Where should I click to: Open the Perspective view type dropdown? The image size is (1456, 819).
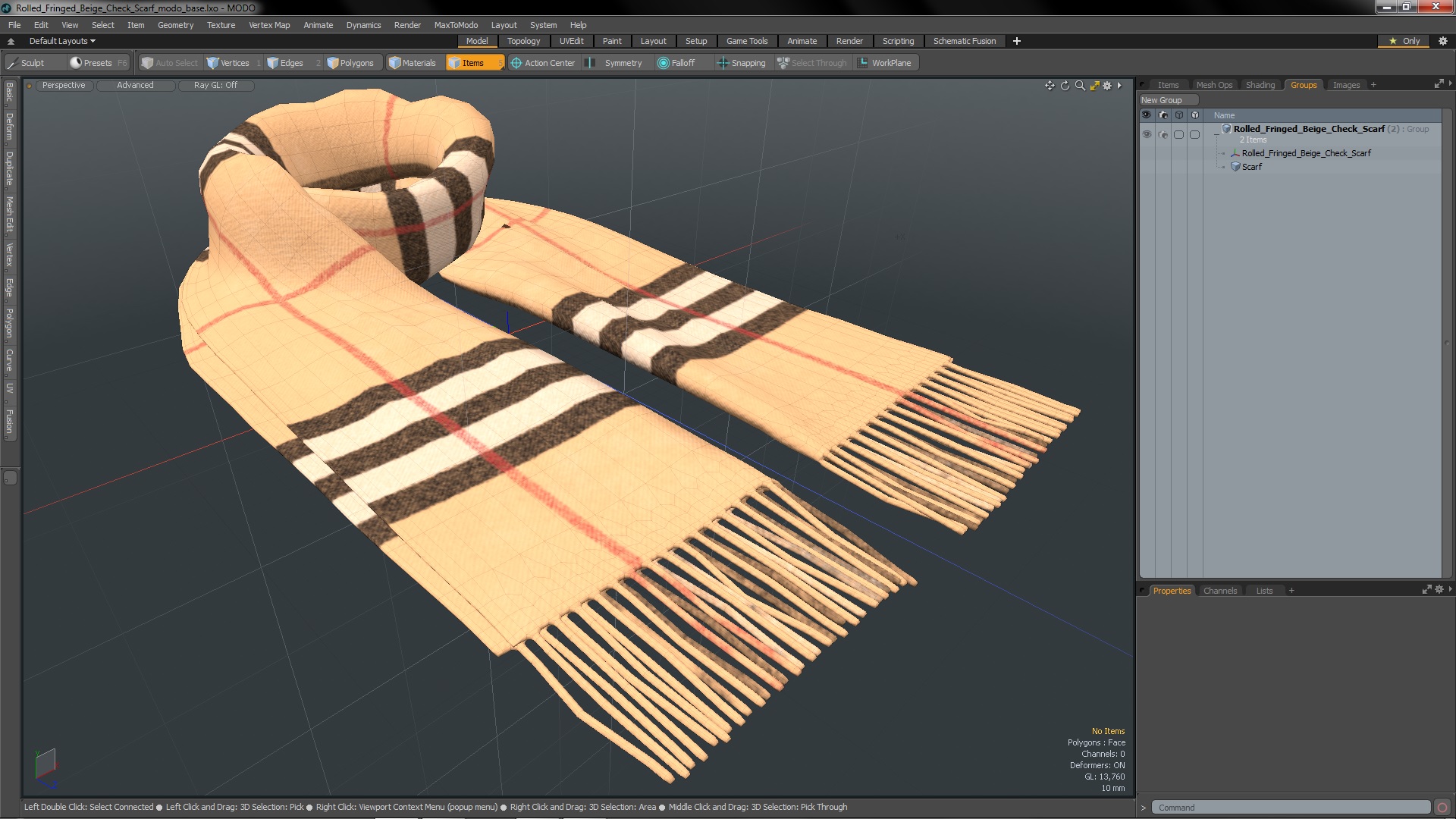coord(64,86)
